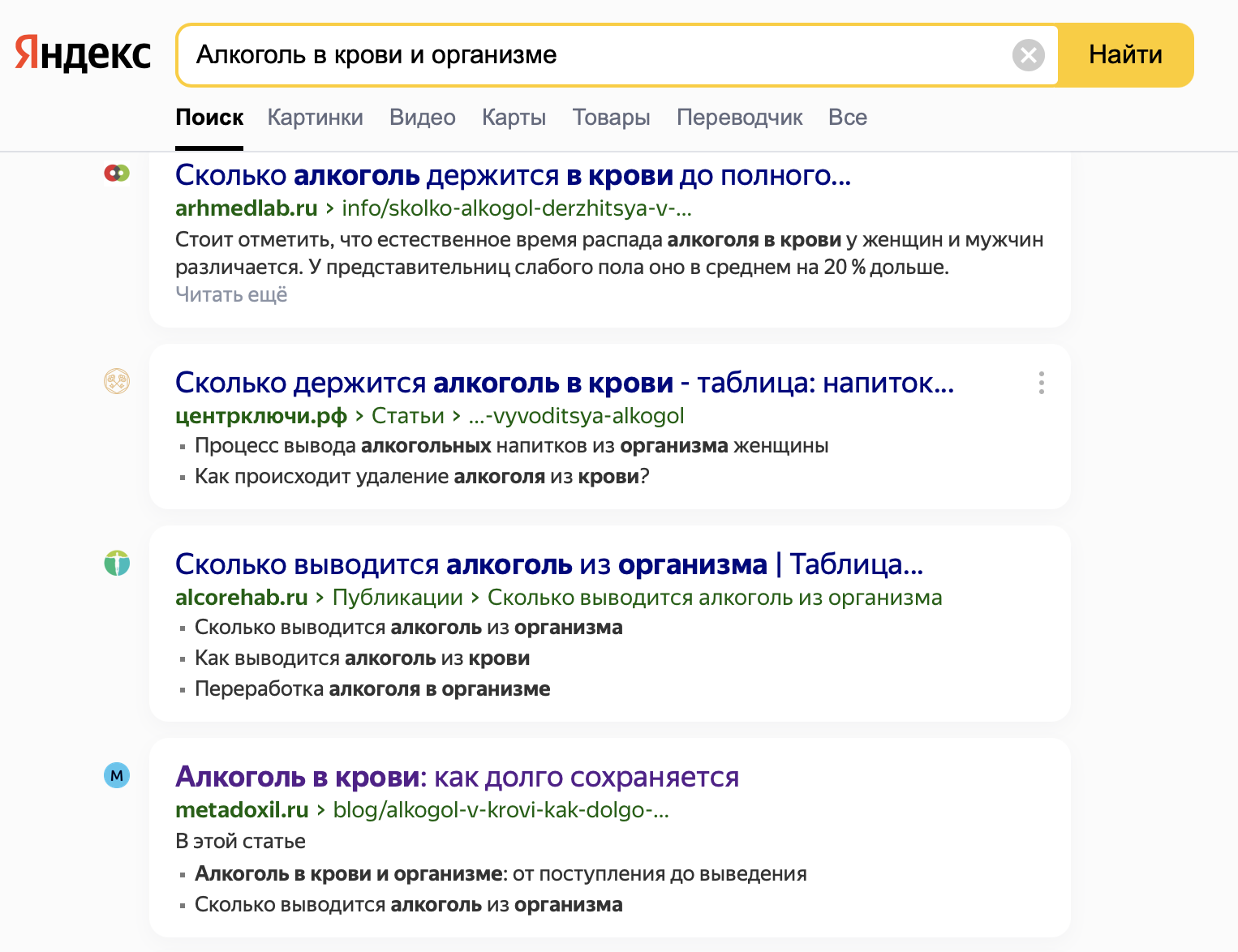Open the Статьи breadcrumb of центрключи.рф
This screenshot has width=1238, height=952.
pos(407,416)
